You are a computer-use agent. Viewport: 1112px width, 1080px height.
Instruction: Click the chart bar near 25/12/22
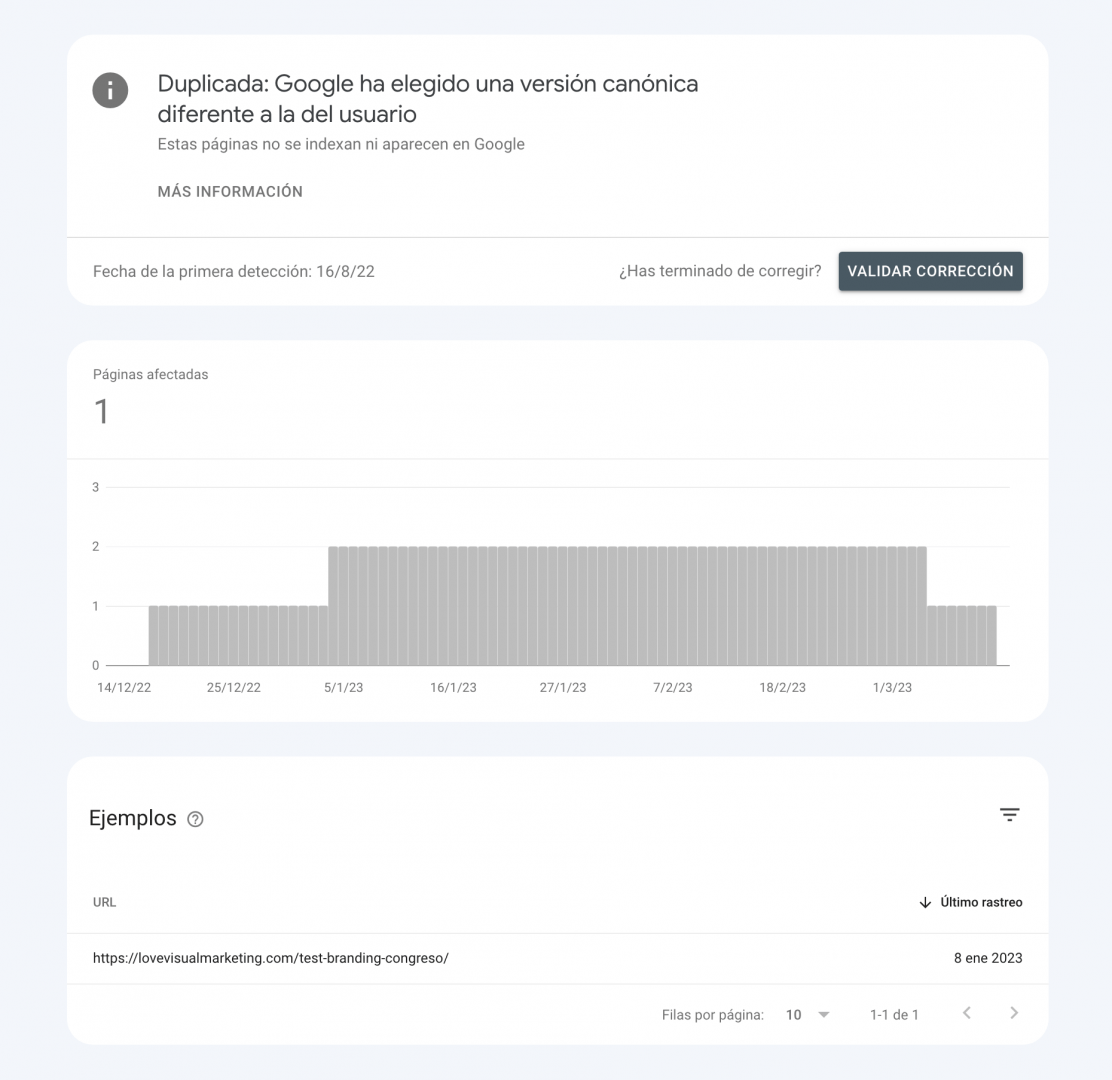[233, 635]
